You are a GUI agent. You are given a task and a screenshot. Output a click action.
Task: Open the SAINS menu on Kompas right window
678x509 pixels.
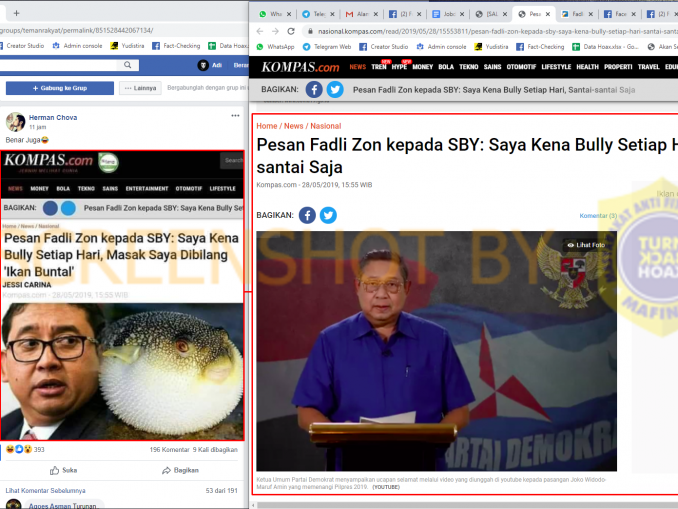[x=492, y=67]
